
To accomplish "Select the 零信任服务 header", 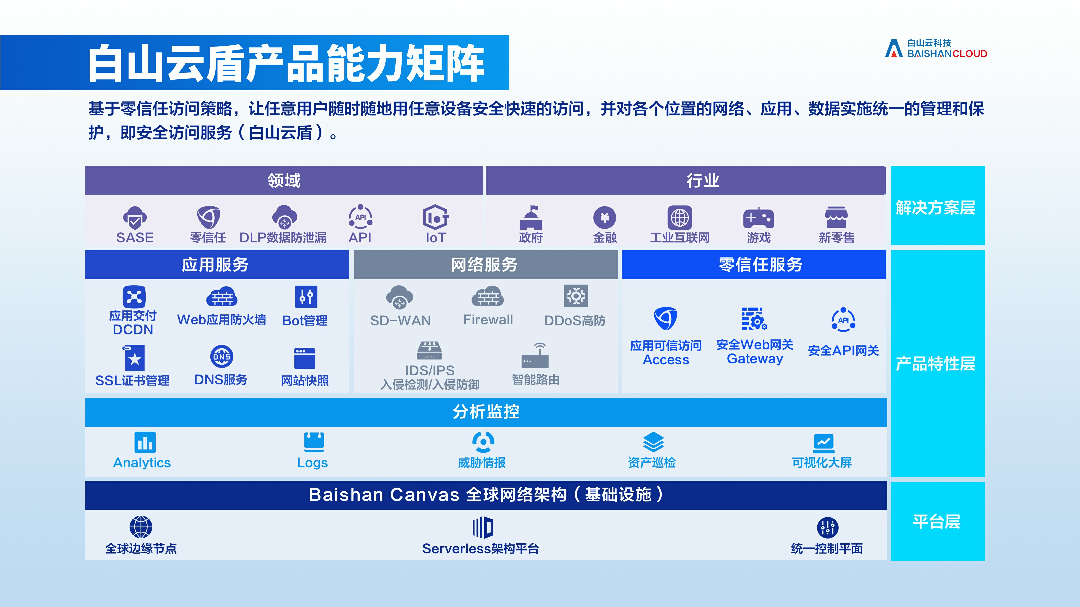I will coord(754,265).
